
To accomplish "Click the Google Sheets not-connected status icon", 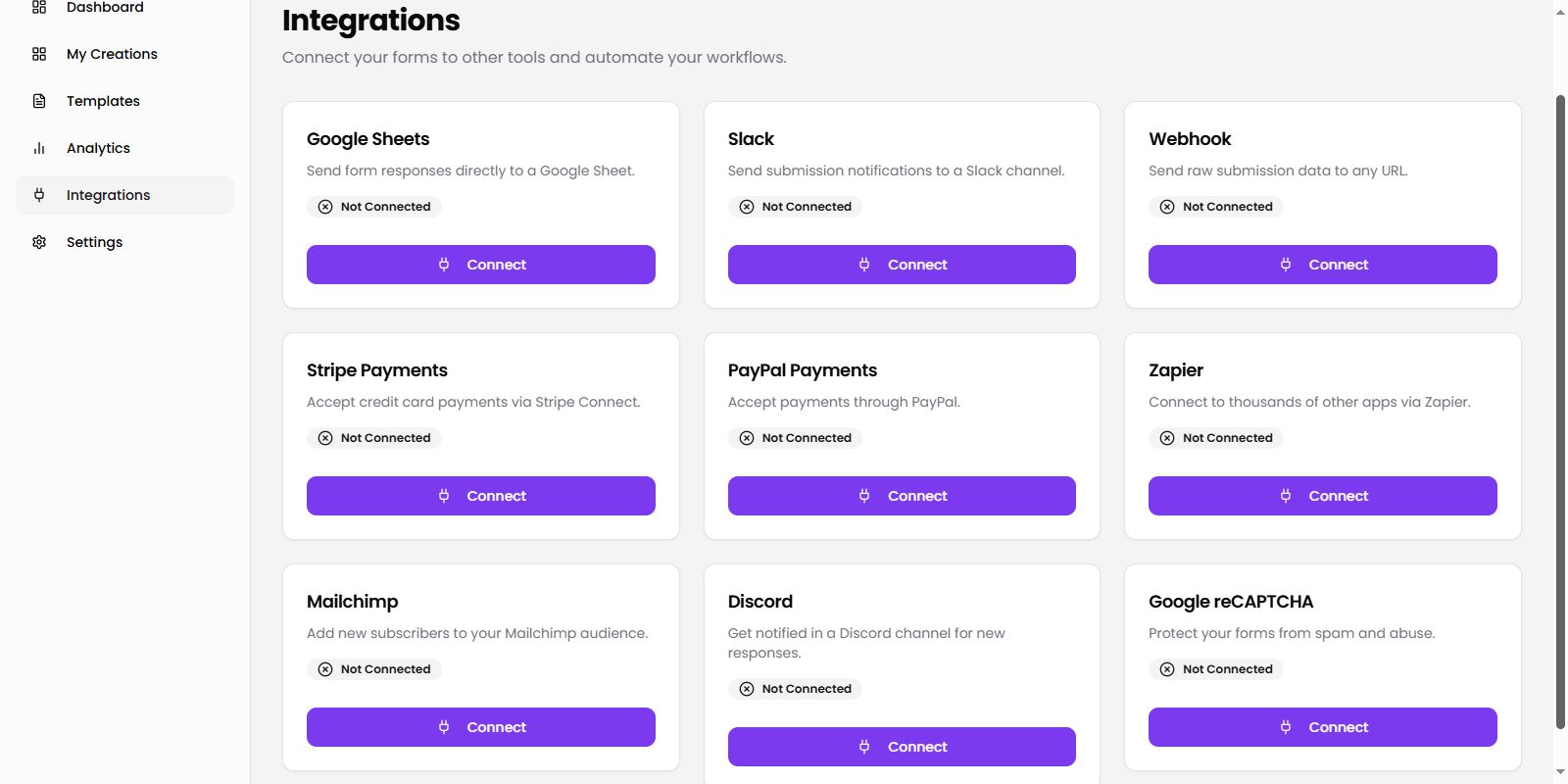I will point(325,207).
